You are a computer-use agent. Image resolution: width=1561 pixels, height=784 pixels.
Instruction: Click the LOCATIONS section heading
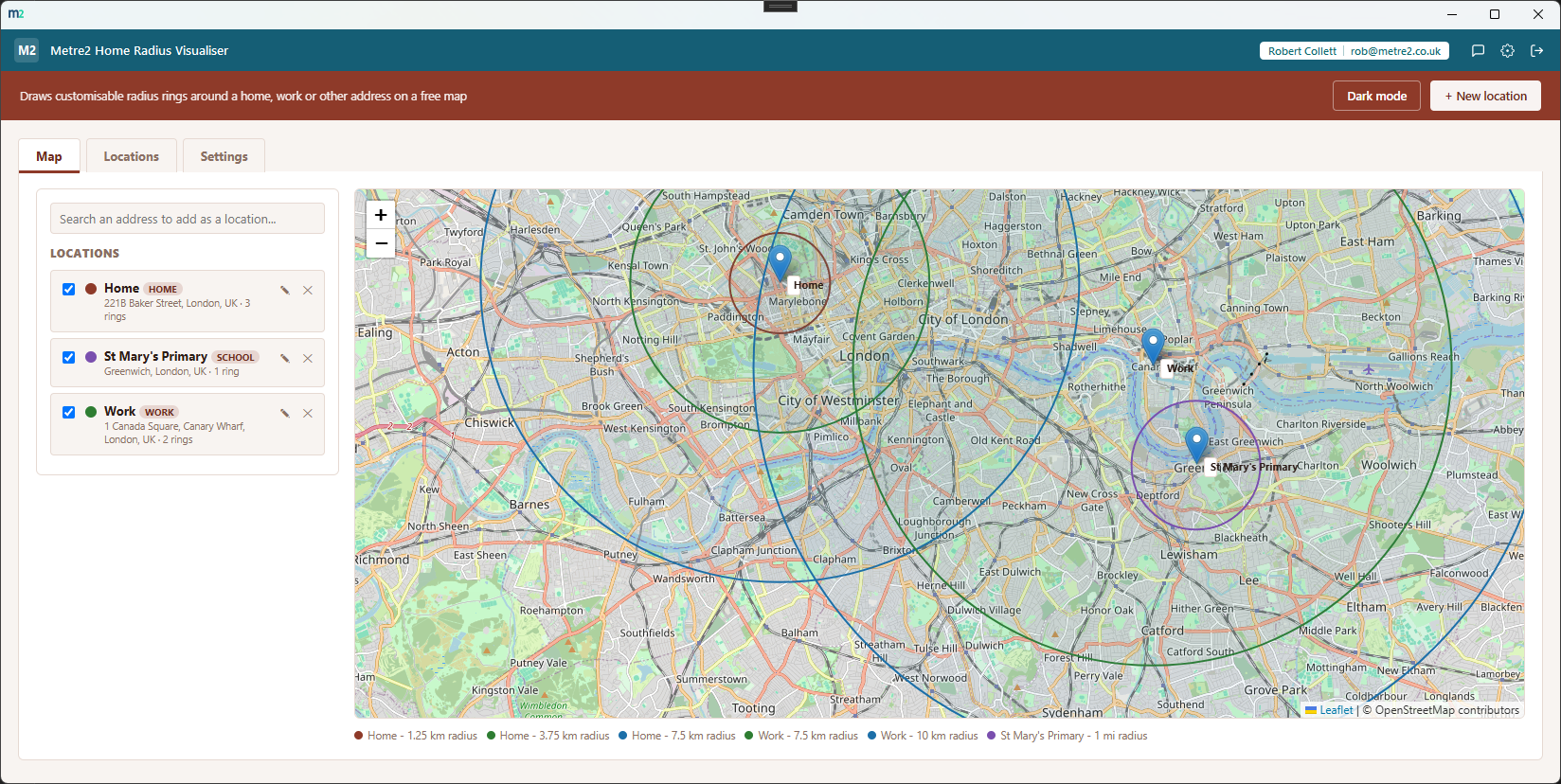pos(85,254)
